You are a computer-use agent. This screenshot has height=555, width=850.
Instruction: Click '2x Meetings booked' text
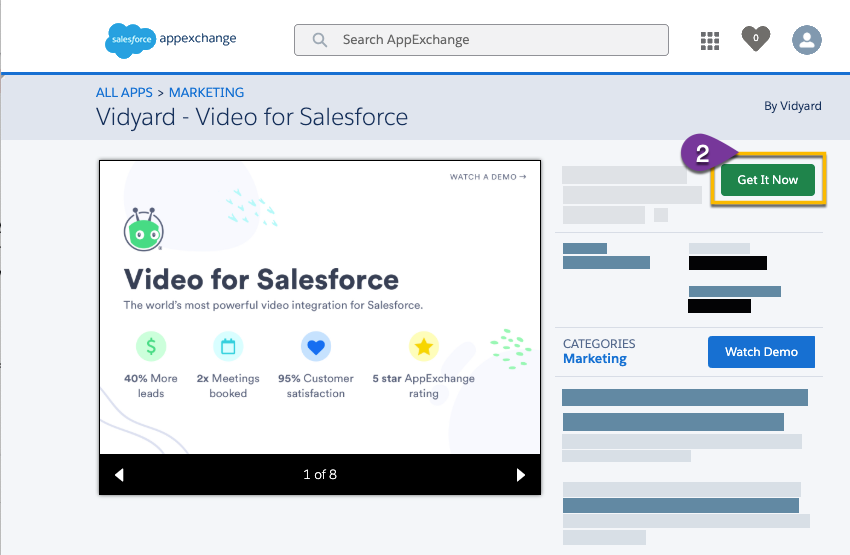pyautogui.click(x=228, y=386)
